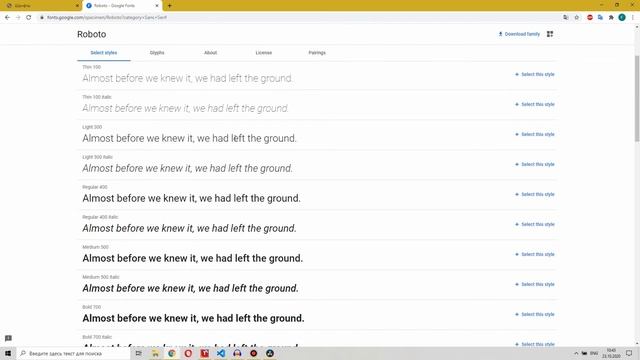
Task: Select the Thin 100 style
Action: tap(535, 74)
